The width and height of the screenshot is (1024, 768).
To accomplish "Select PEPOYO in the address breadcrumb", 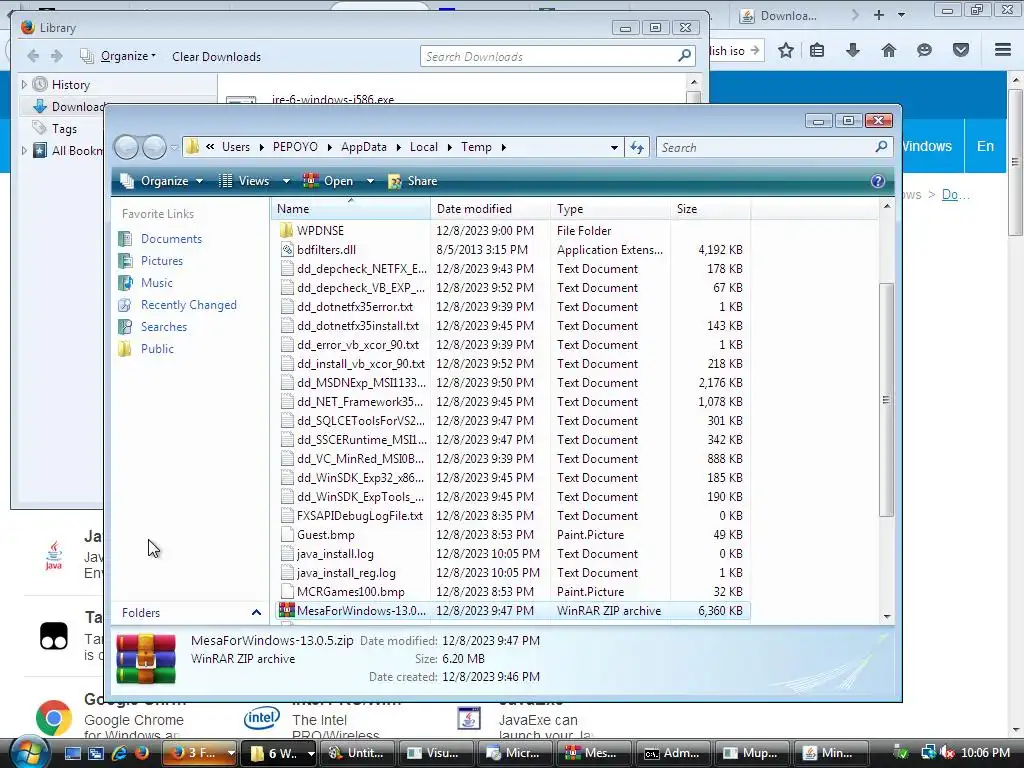I will point(295,147).
